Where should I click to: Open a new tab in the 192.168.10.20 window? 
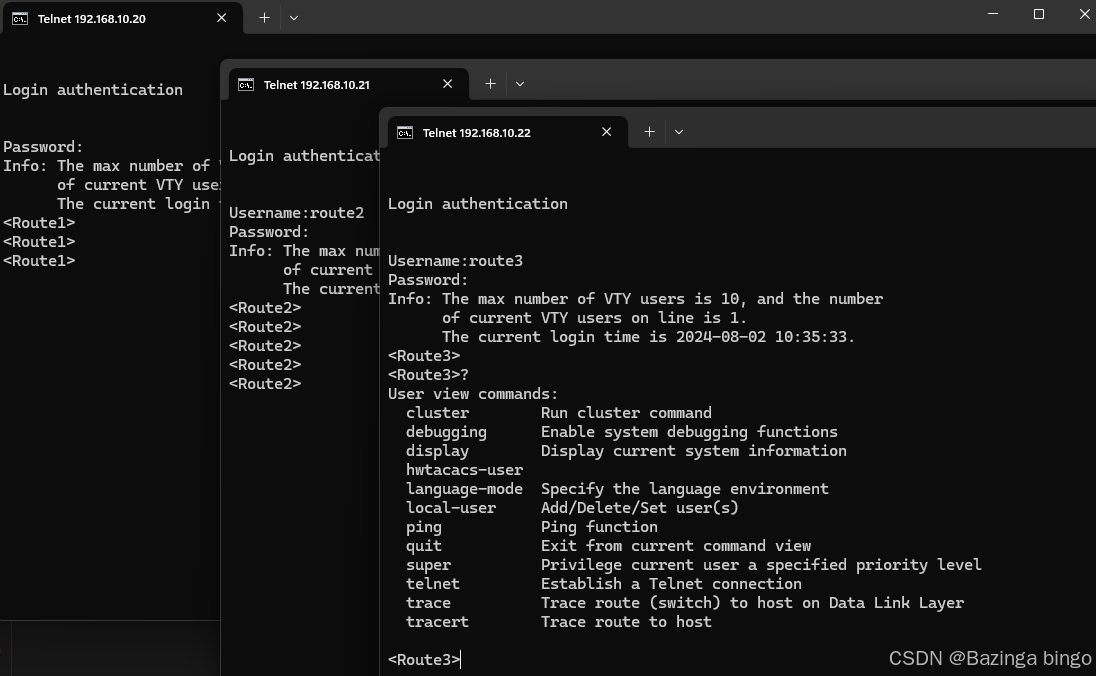click(264, 18)
